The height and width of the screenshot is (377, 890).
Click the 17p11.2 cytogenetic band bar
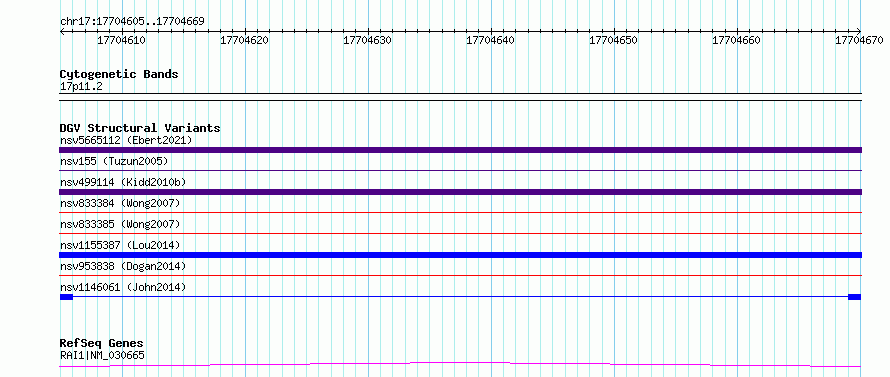(460, 97)
